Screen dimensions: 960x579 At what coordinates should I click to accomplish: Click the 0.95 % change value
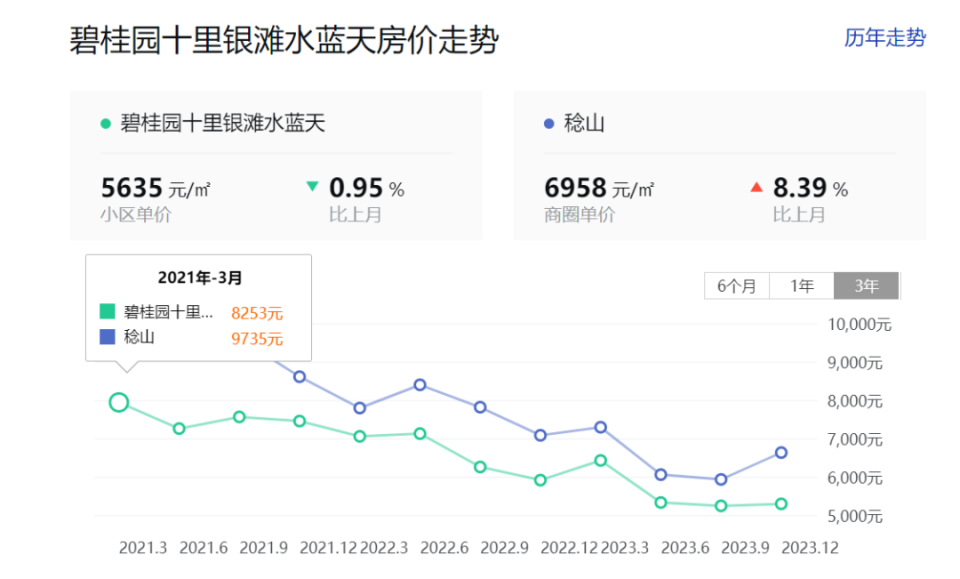[367, 188]
